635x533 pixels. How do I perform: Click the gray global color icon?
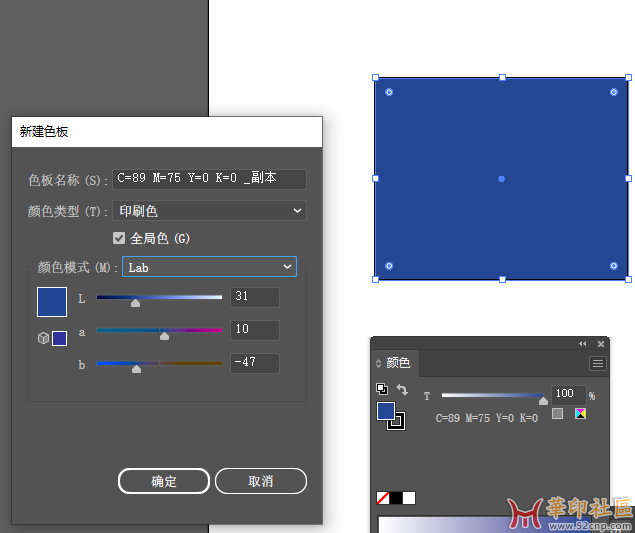click(x=558, y=414)
